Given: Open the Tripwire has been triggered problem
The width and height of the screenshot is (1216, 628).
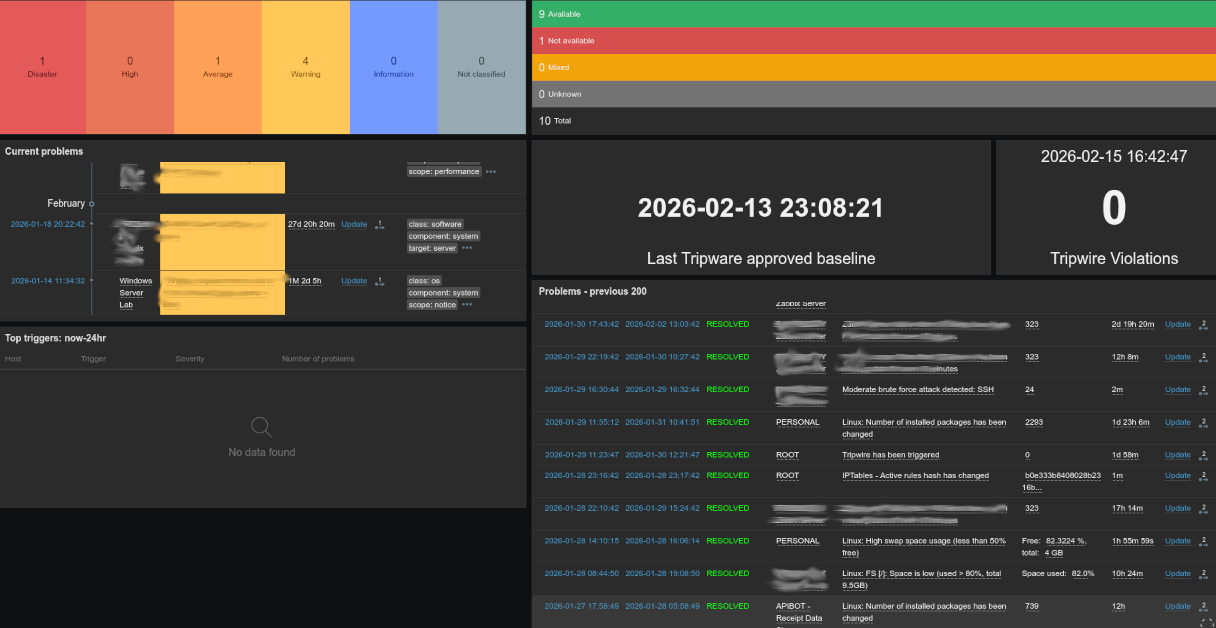Looking at the screenshot, I should tap(889, 454).
